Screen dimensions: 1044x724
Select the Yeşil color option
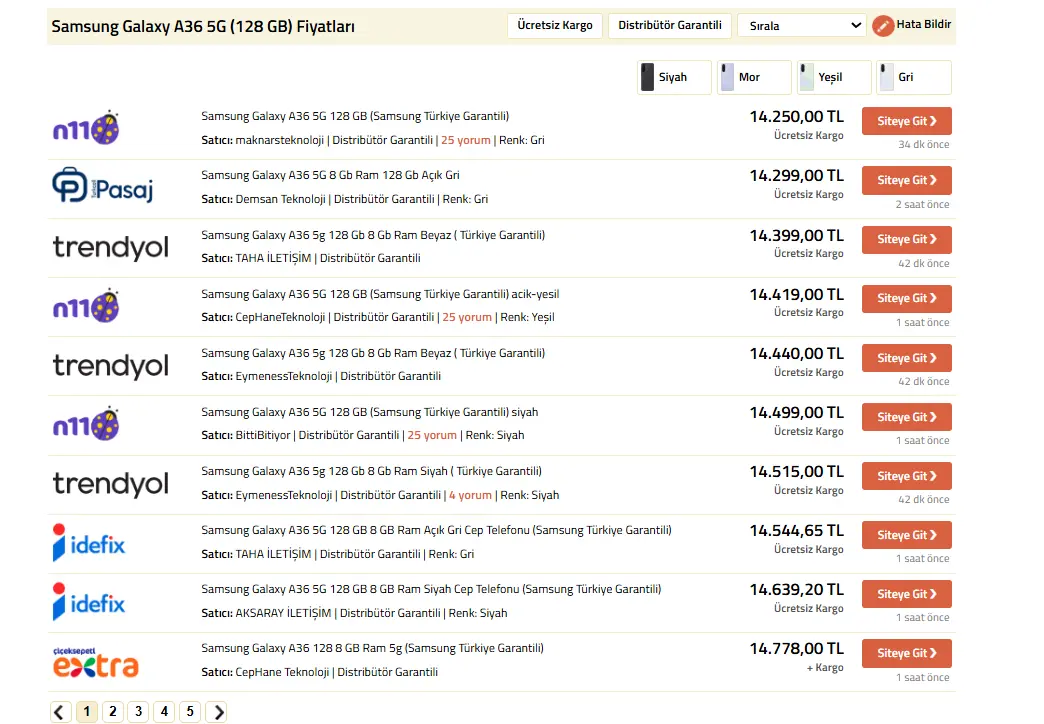point(834,77)
